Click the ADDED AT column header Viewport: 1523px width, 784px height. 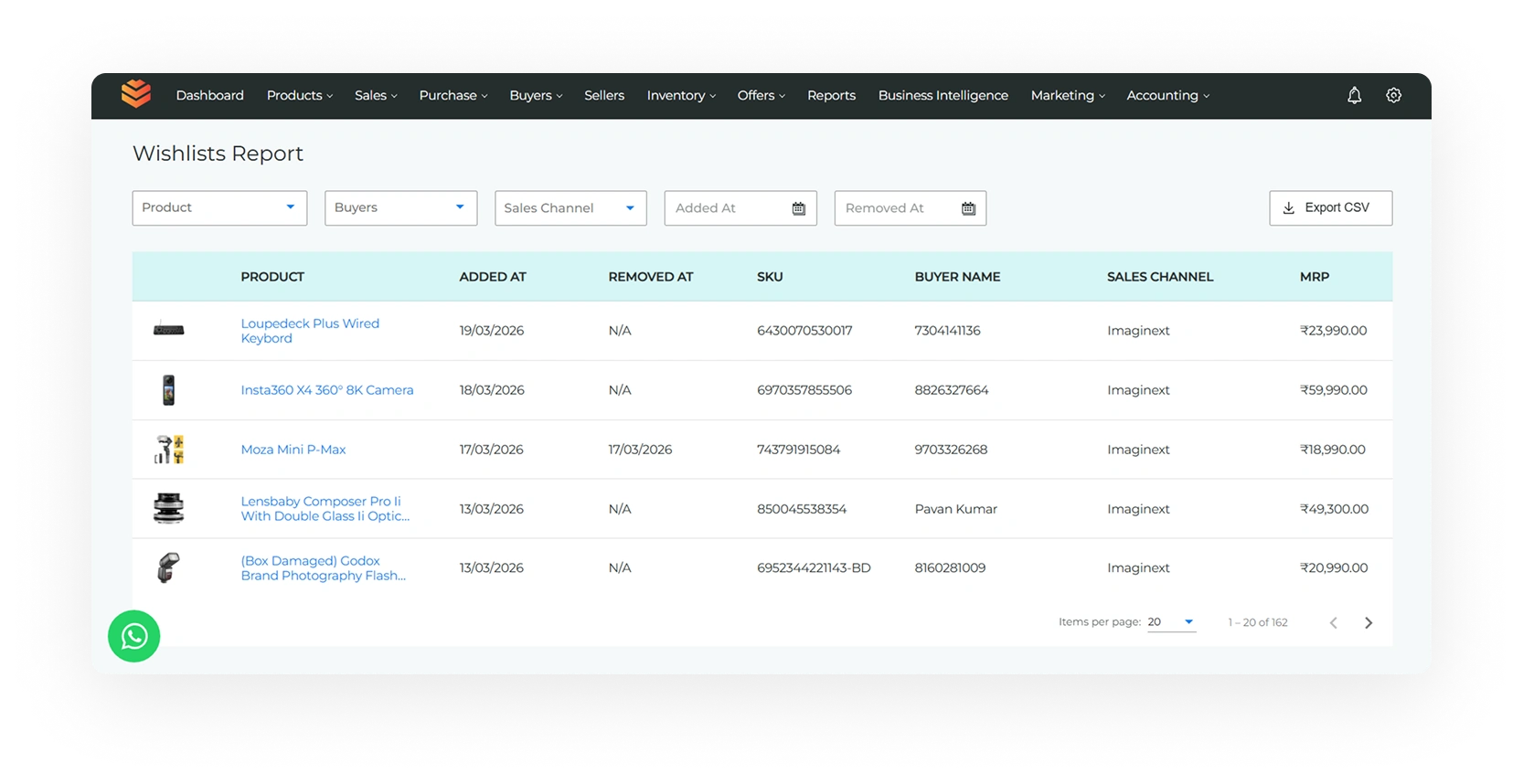[493, 277]
